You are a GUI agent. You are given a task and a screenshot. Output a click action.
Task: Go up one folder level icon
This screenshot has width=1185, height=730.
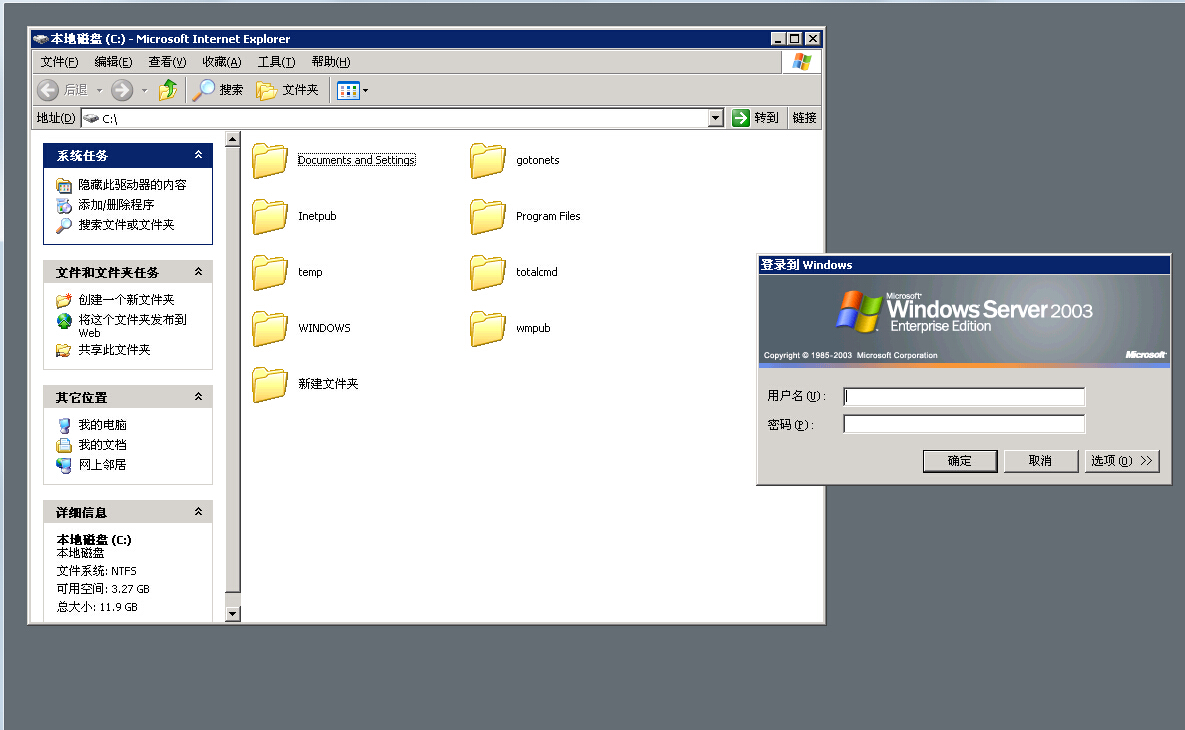pyautogui.click(x=168, y=90)
